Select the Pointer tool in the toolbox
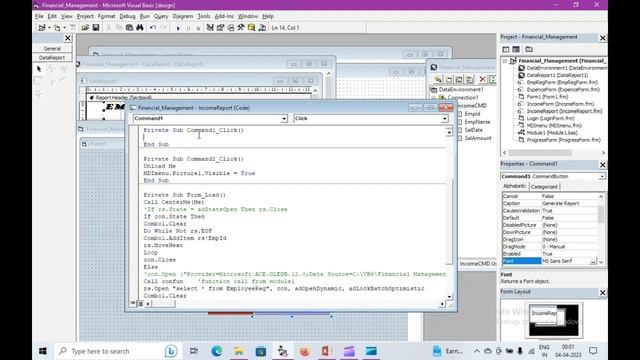640x360 pixels. pyautogui.click(x=39, y=69)
